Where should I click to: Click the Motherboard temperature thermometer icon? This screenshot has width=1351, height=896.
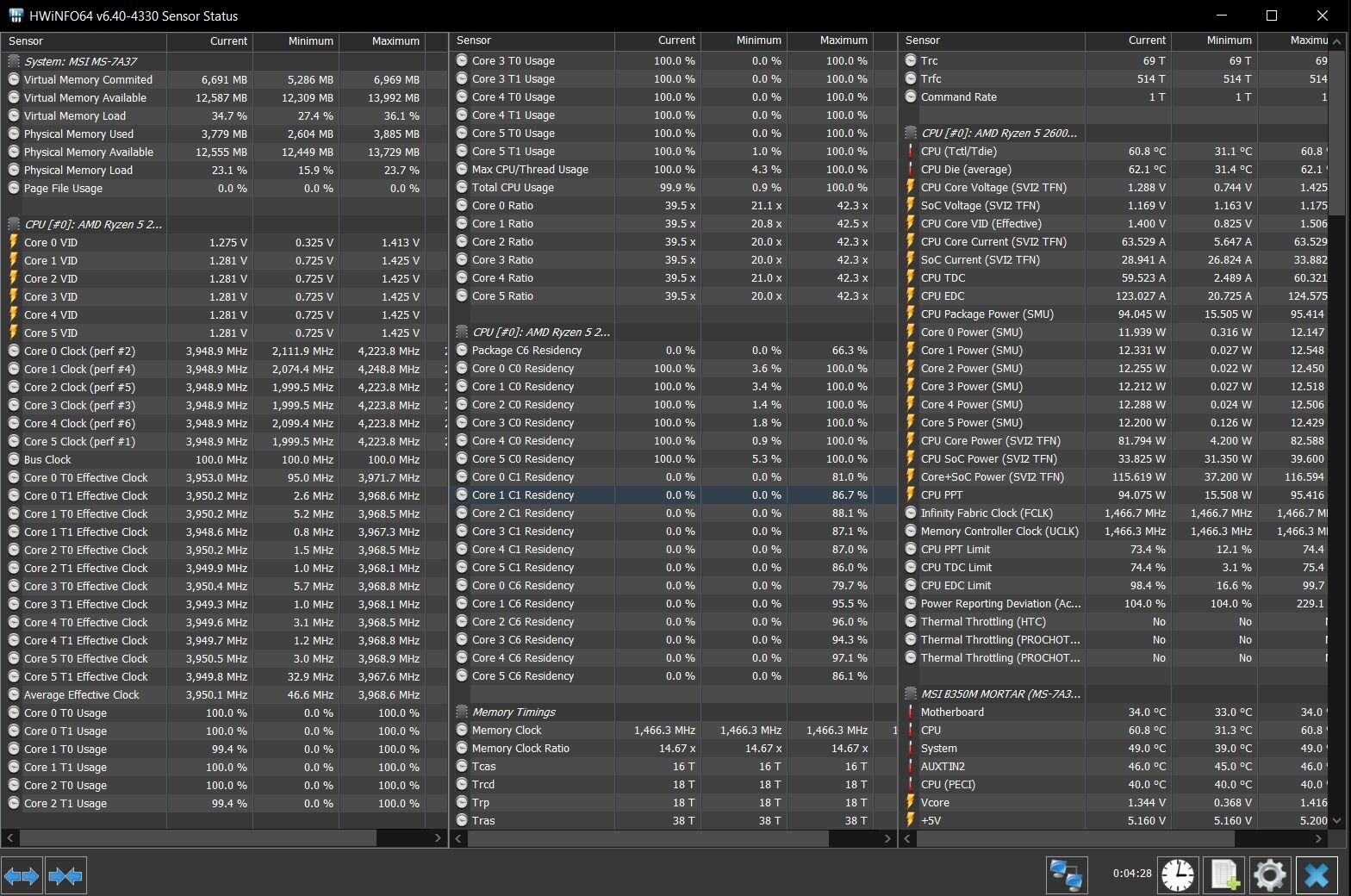[x=911, y=712]
